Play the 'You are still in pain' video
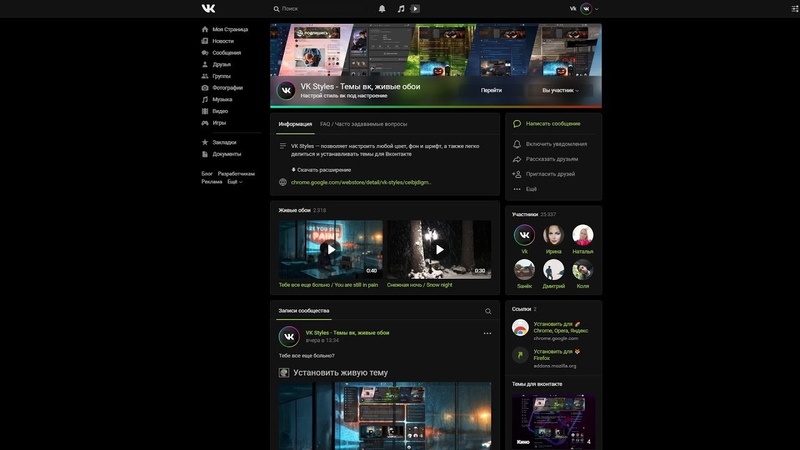The image size is (800, 450). pyautogui.click(x=330, y=249)
